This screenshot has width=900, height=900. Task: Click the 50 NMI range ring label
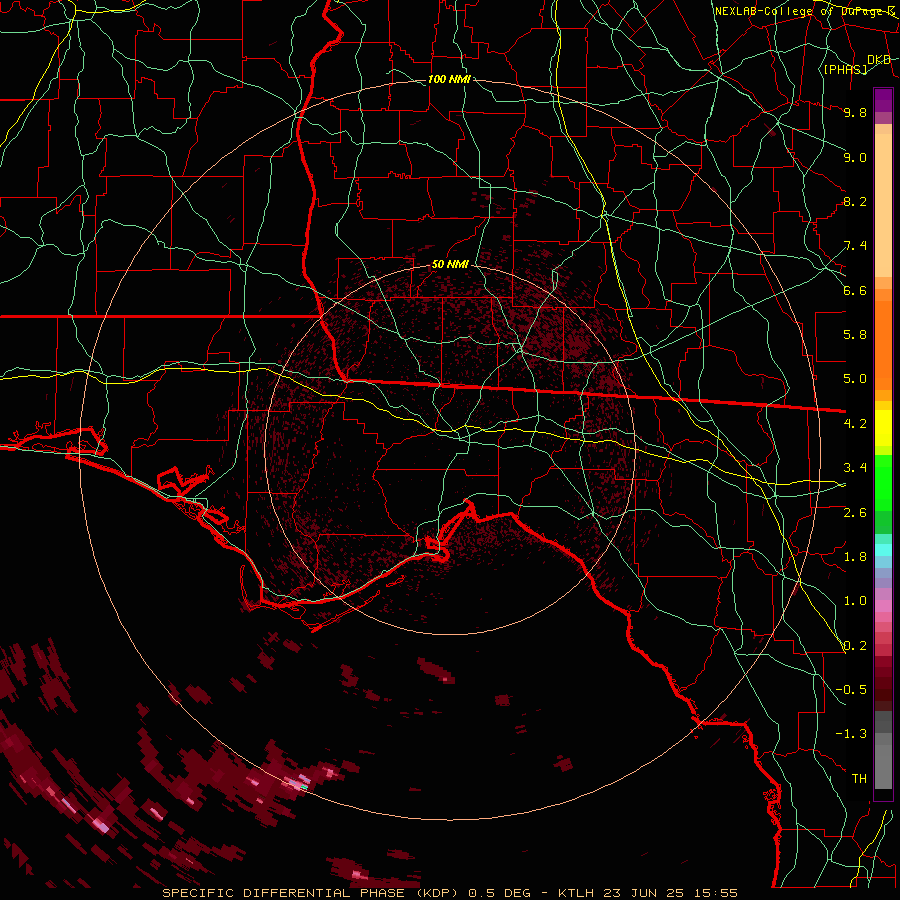450,265
